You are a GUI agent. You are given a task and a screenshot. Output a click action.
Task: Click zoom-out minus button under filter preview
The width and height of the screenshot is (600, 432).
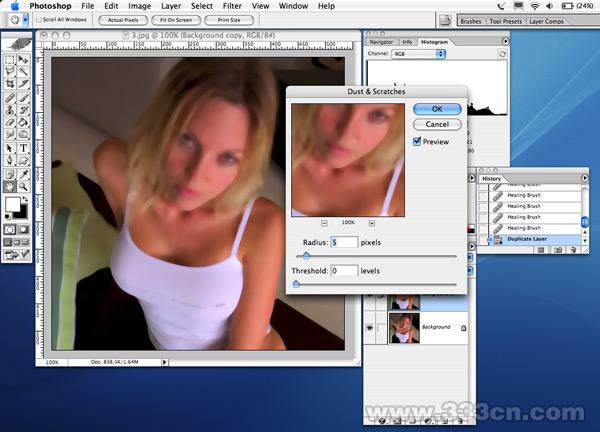coord(325,222)
